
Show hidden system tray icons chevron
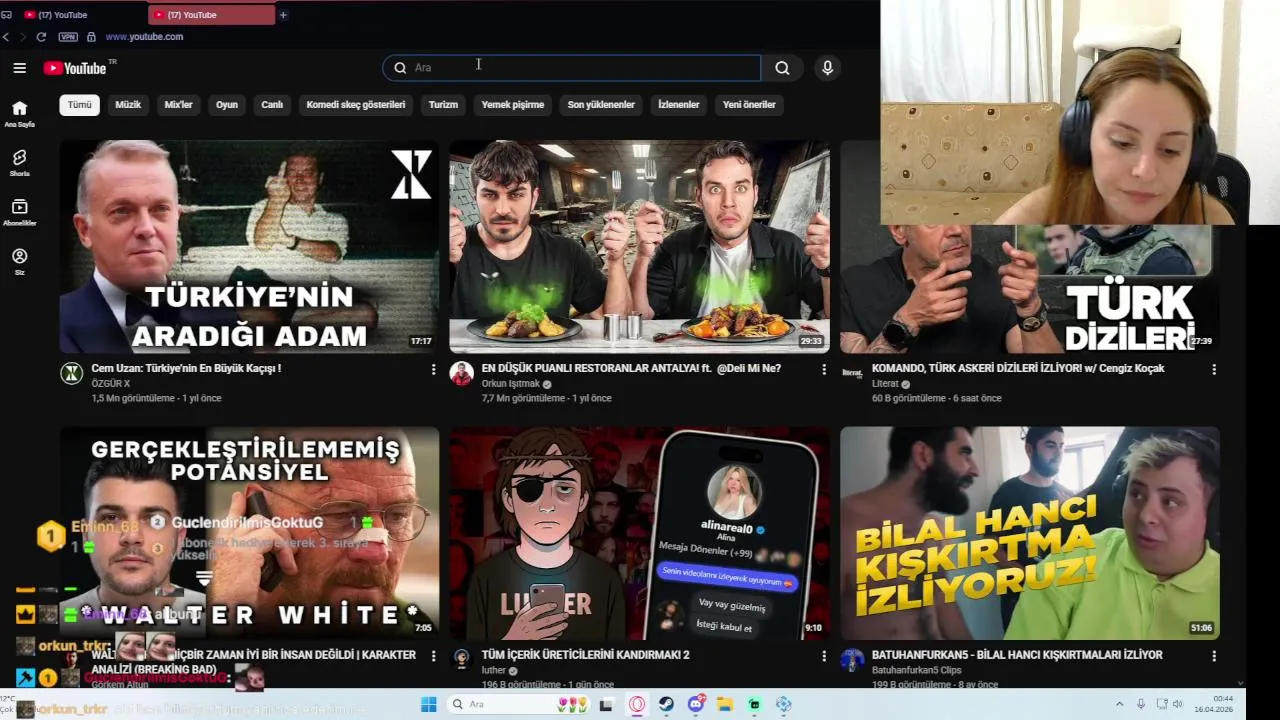(x=1119, y=704)
